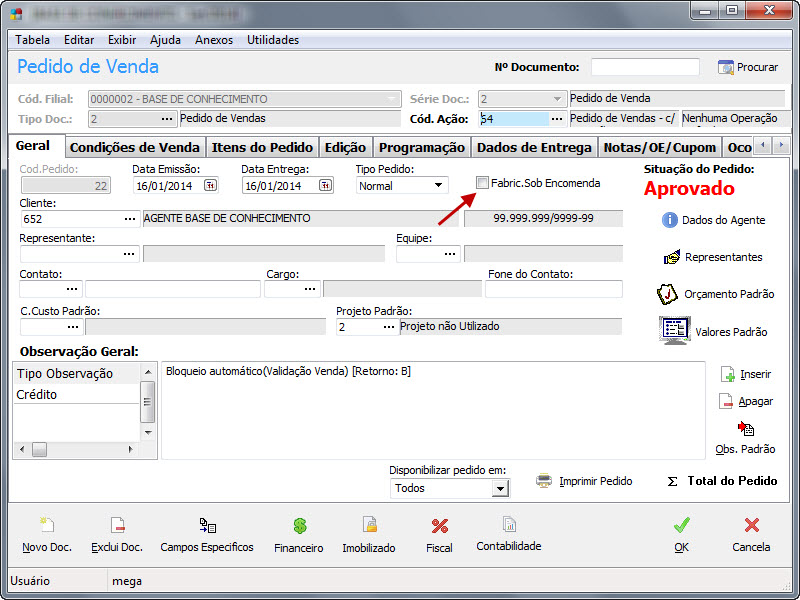
Task: Open Contabilidade from bottom toolbar
Action: point(509,525)
